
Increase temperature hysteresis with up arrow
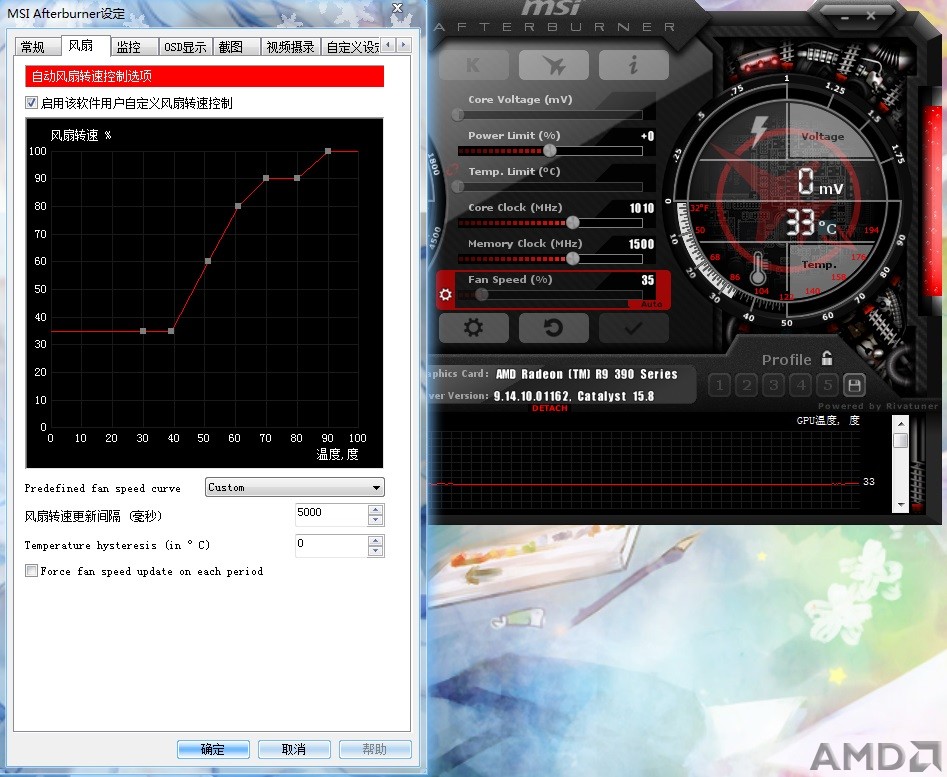376,541
